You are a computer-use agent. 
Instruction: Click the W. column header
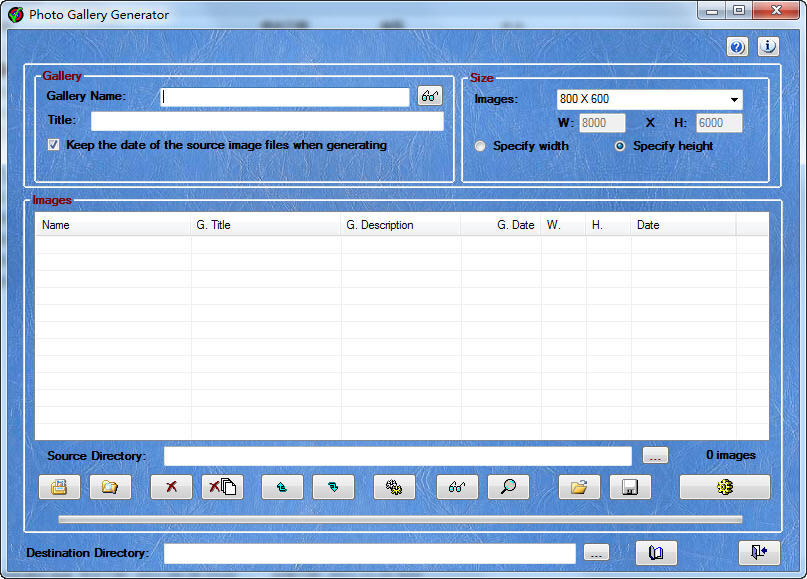click(563, 225)
